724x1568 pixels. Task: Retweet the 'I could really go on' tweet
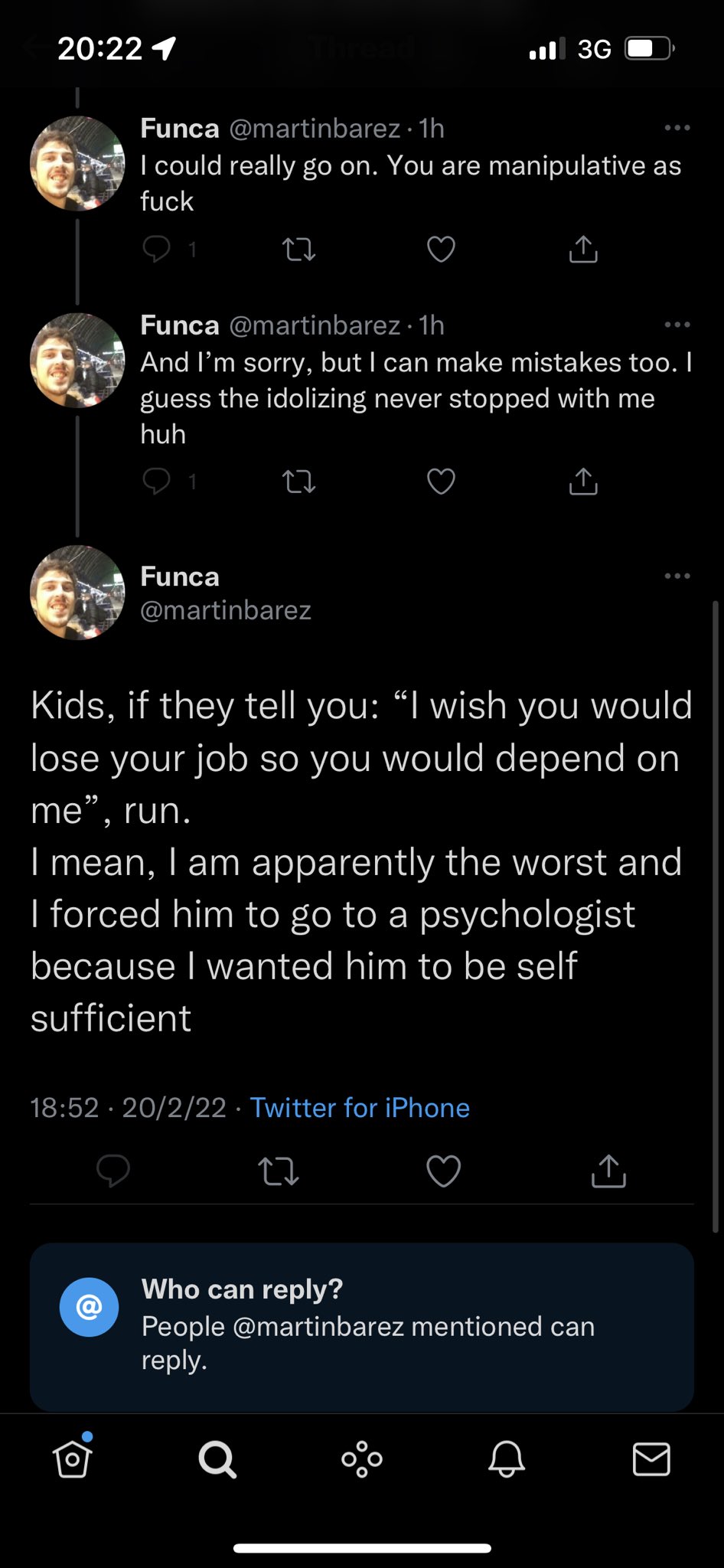click(298, 249)
